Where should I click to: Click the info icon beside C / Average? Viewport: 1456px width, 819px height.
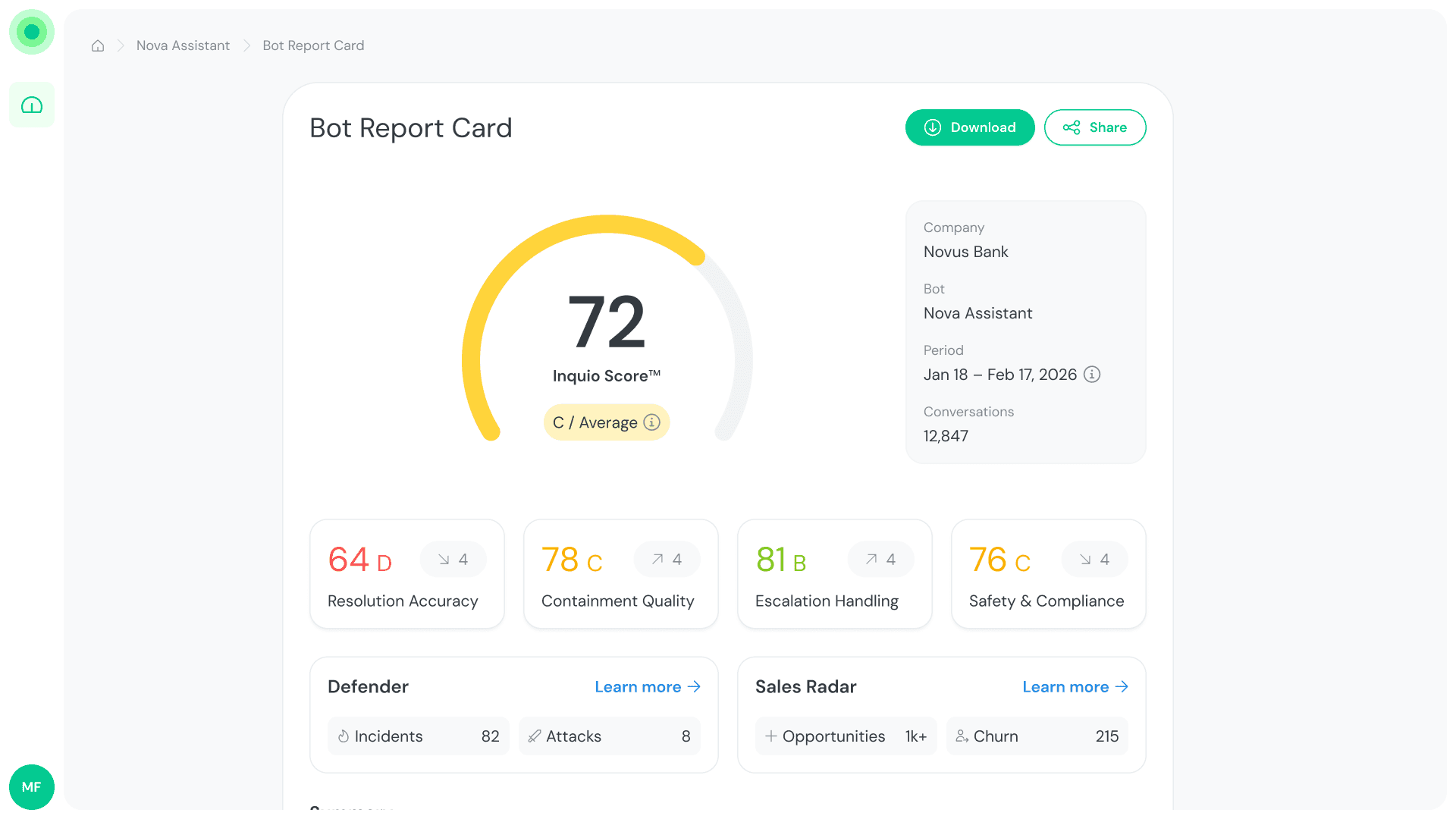651,422
